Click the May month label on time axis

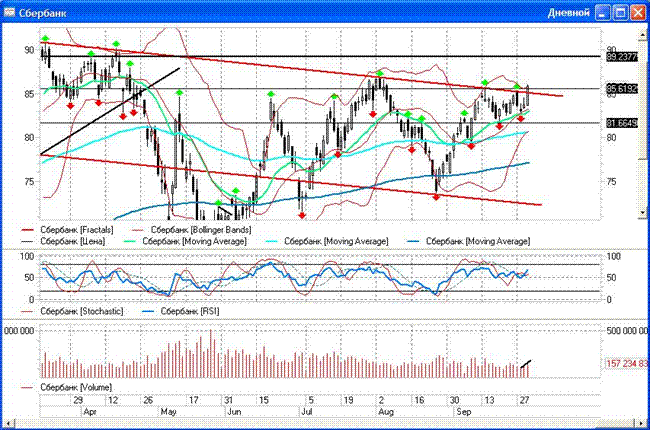(168, 412)
